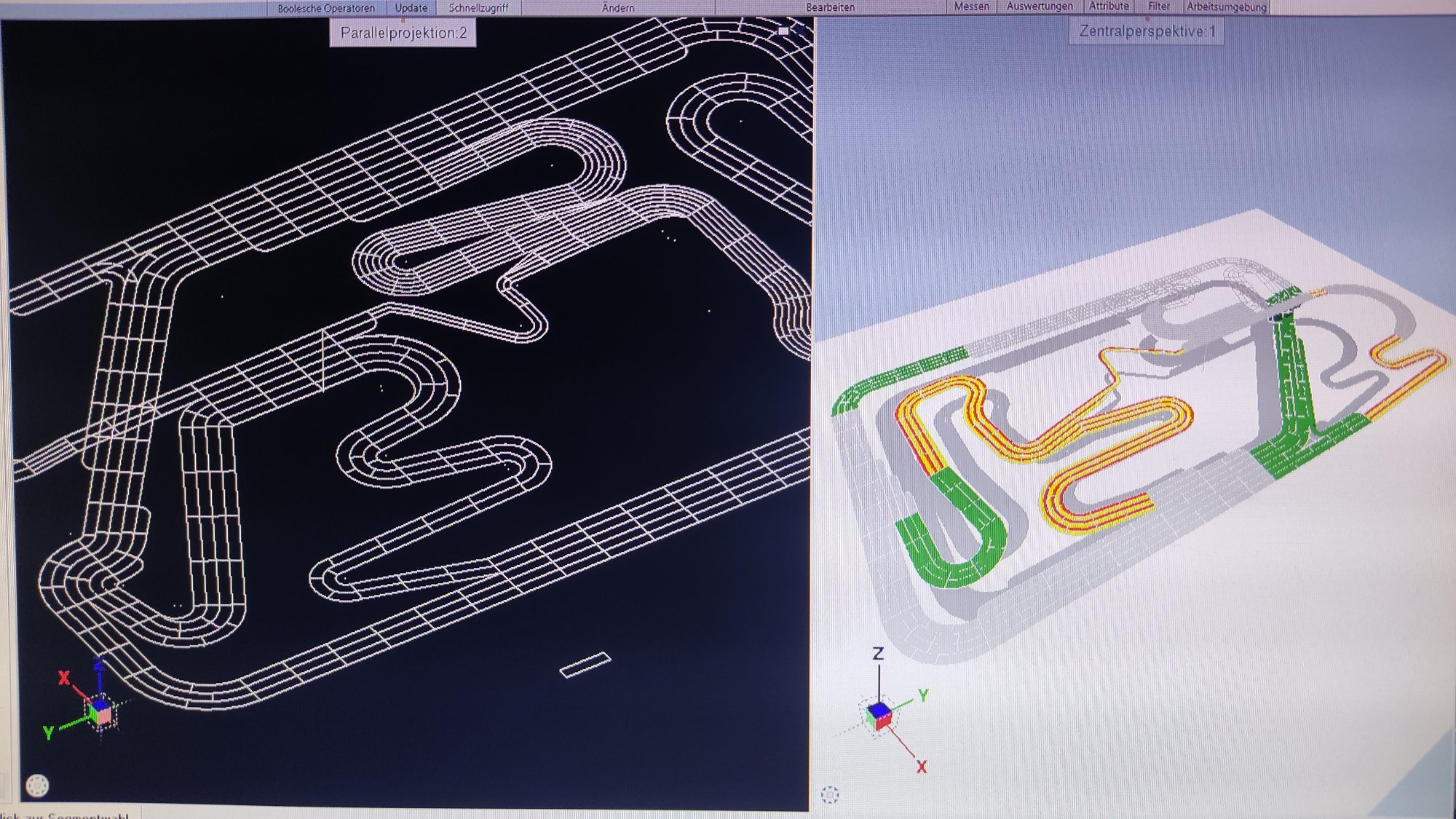This screenshot has height=819, width=1456.
Task: Click navigation wheel icon in right viewport corner
Action: [830, 794]
